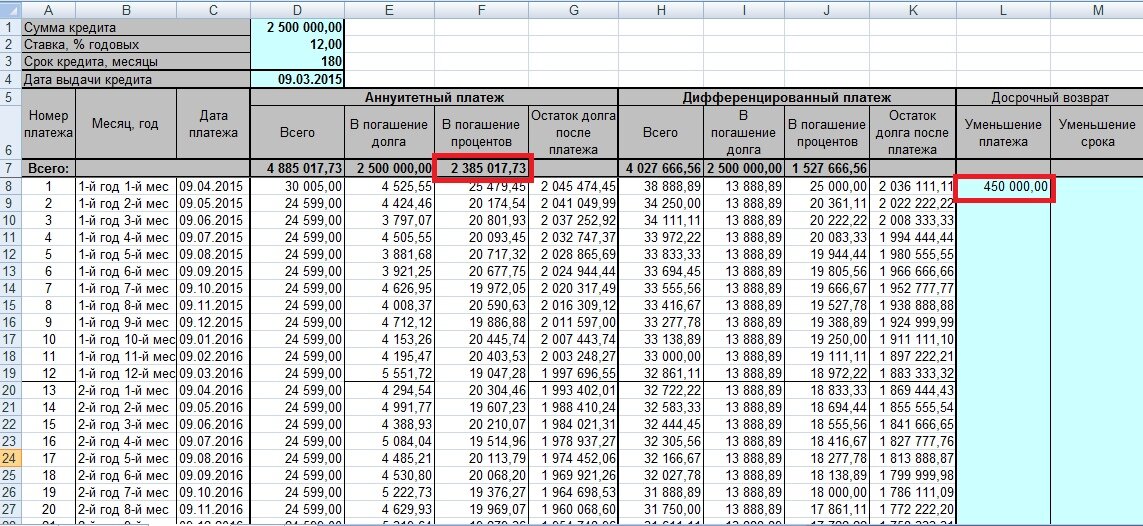The height and width of the screenshot is (526, 1143).
Task: Click the 'Аннуитетный платеж' header cell
Action: (434, 97)
